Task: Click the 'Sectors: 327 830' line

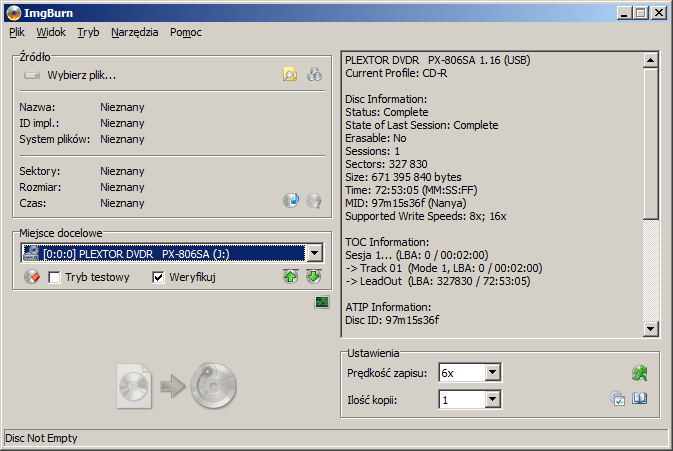Action: pos(386,164)
